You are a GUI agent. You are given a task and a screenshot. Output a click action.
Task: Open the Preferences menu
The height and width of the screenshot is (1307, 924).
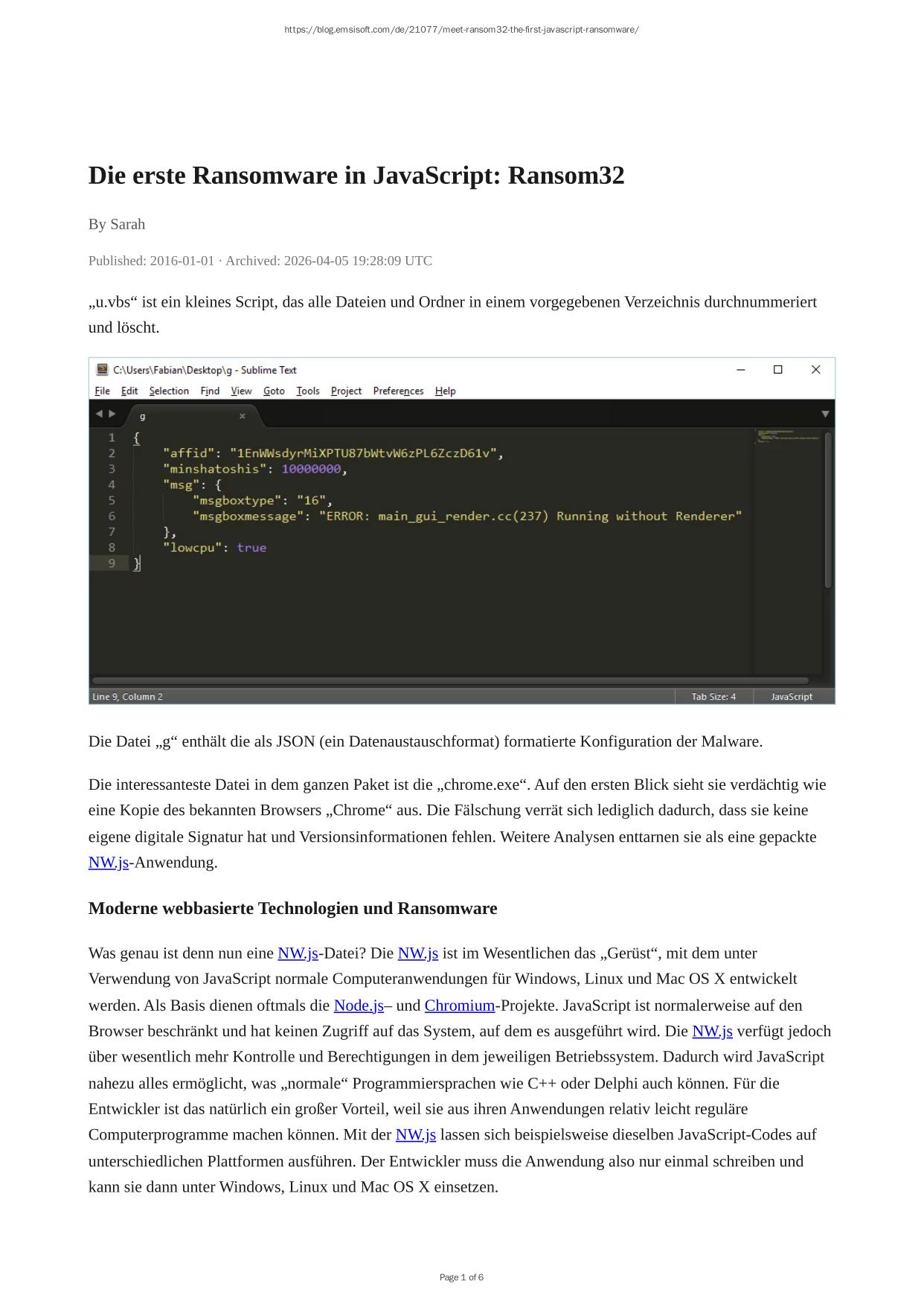pyautogui.click(x=398, y=391)
